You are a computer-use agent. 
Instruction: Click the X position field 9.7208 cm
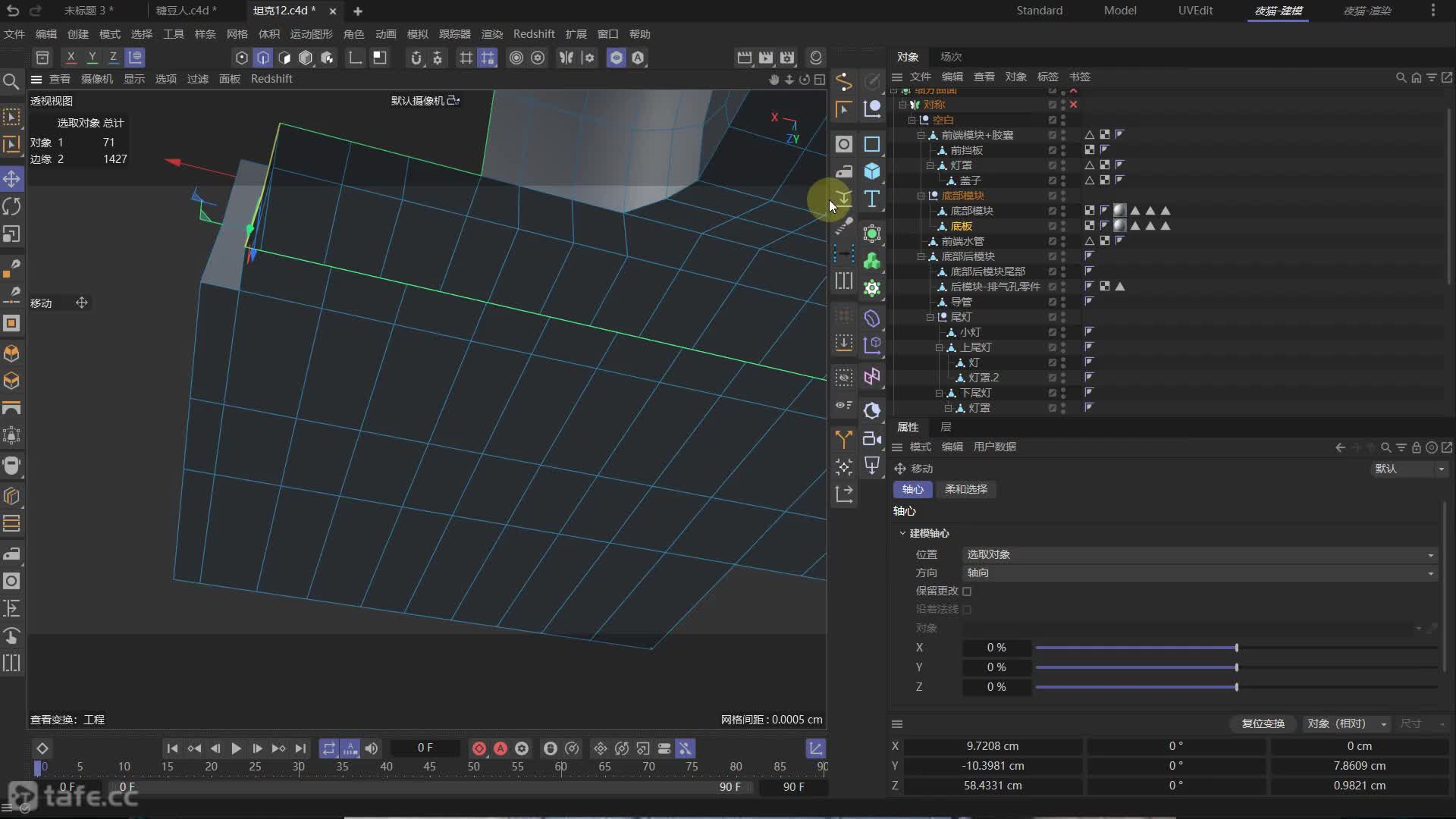coord(993,746)
